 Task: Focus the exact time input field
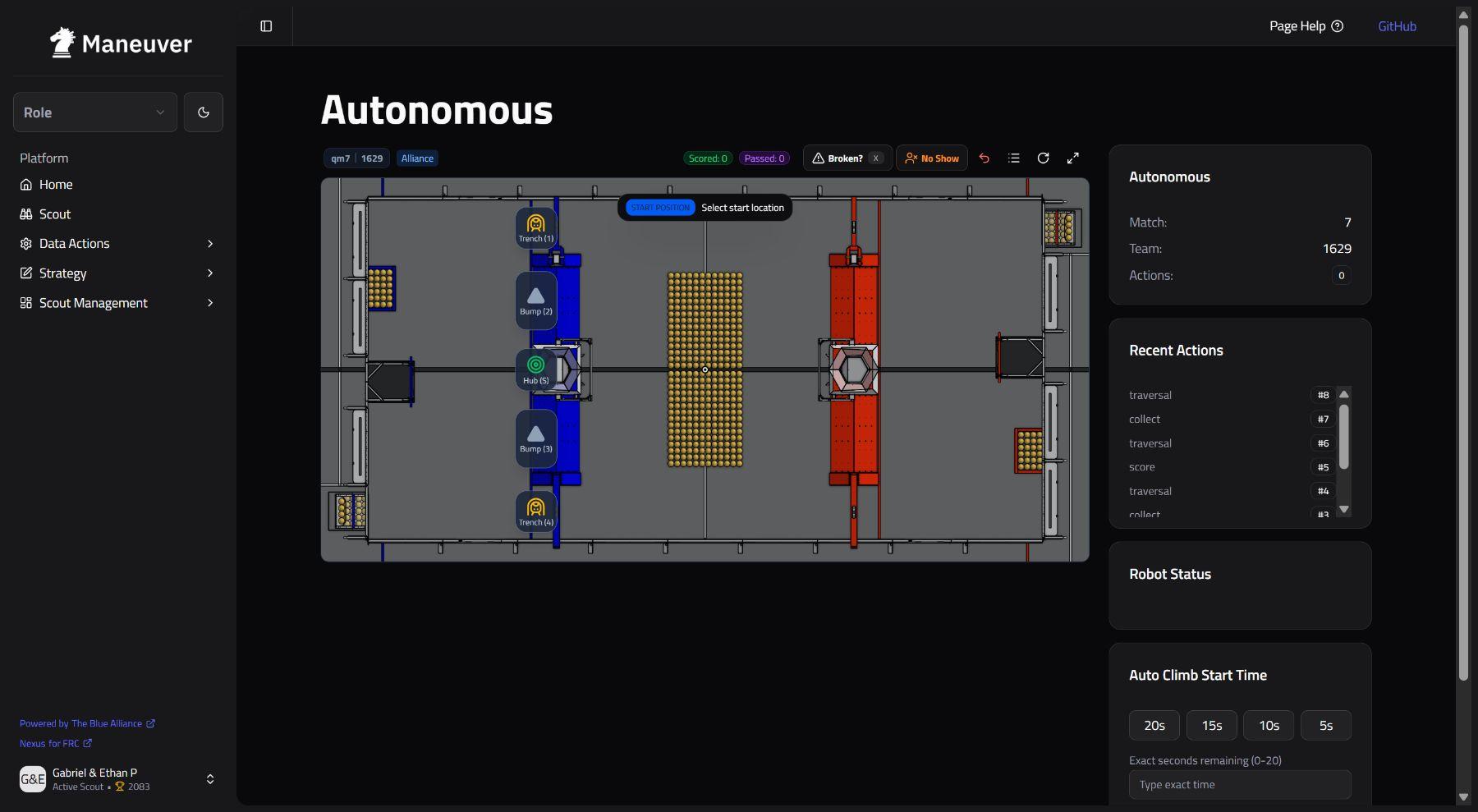1240,785
